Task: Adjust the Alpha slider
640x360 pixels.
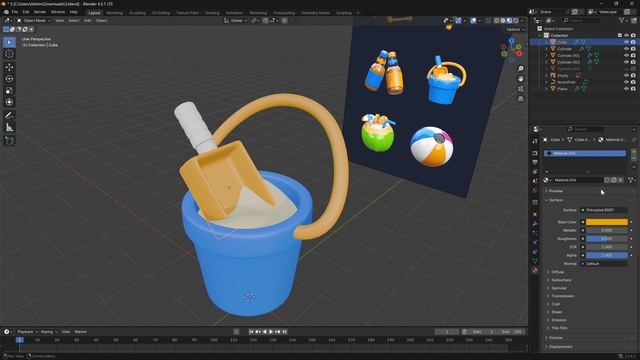Action: pos(607,256)
